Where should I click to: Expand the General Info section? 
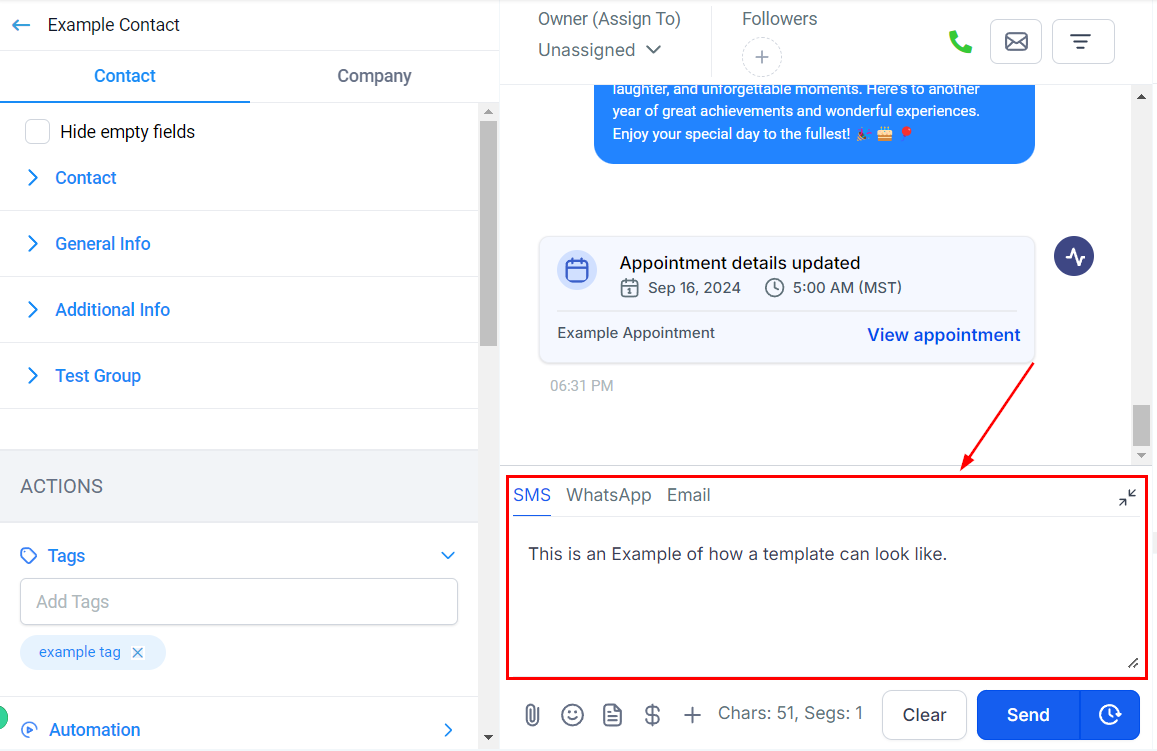point(102,244)
